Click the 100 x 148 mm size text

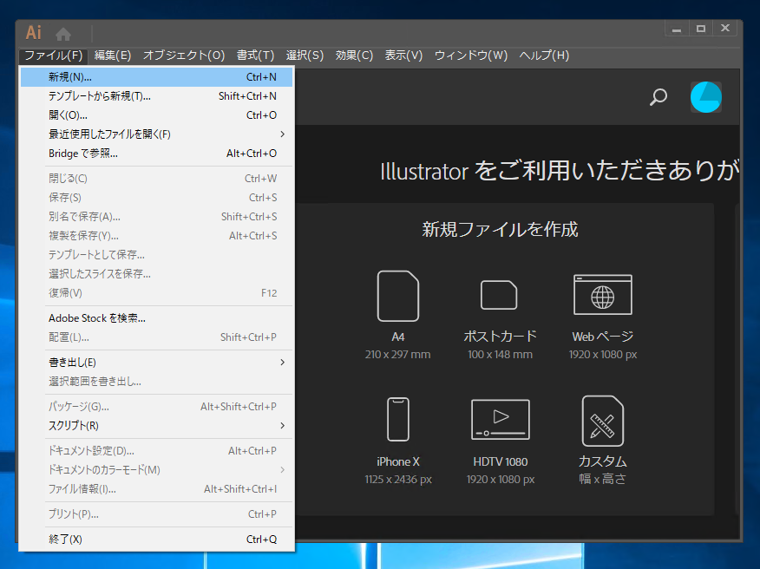click(500, 355)
